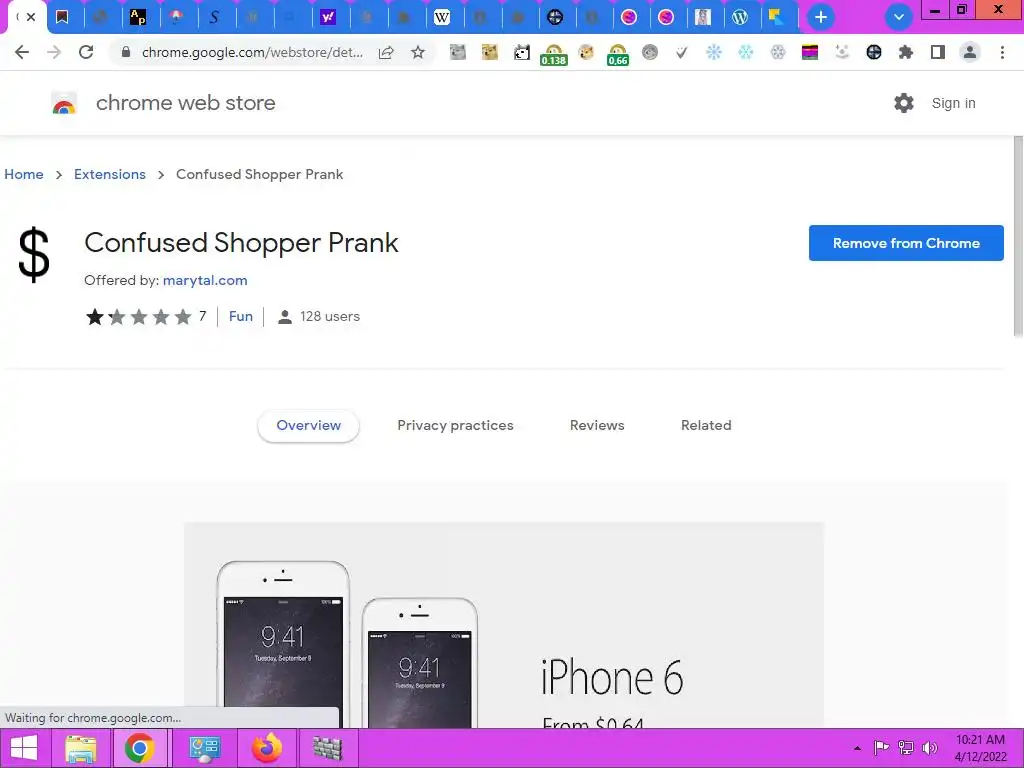
Task: Open the profile avatar menu
Action: [x=970, y=52]
